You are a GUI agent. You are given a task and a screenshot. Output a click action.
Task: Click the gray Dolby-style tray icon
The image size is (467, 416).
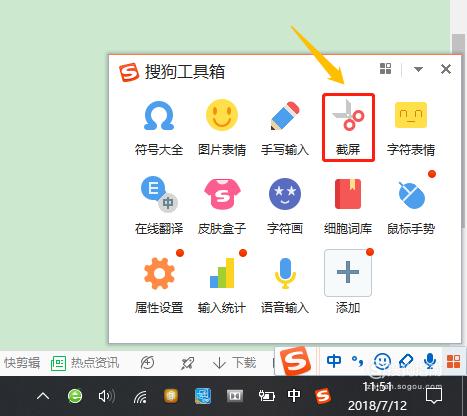point(235,396)
